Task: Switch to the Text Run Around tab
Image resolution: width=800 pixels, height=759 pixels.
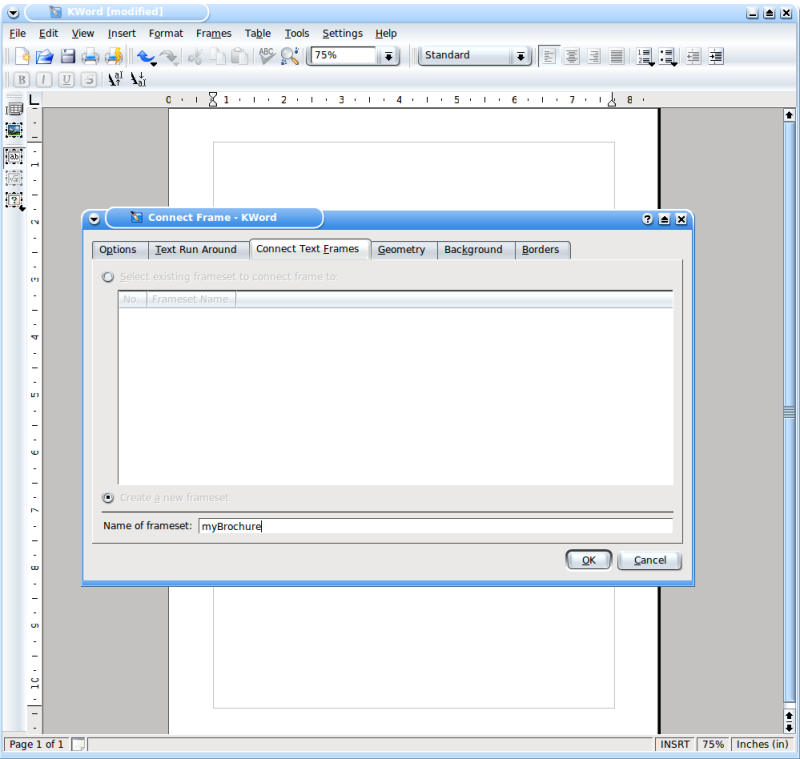Action: pos(196,249)
